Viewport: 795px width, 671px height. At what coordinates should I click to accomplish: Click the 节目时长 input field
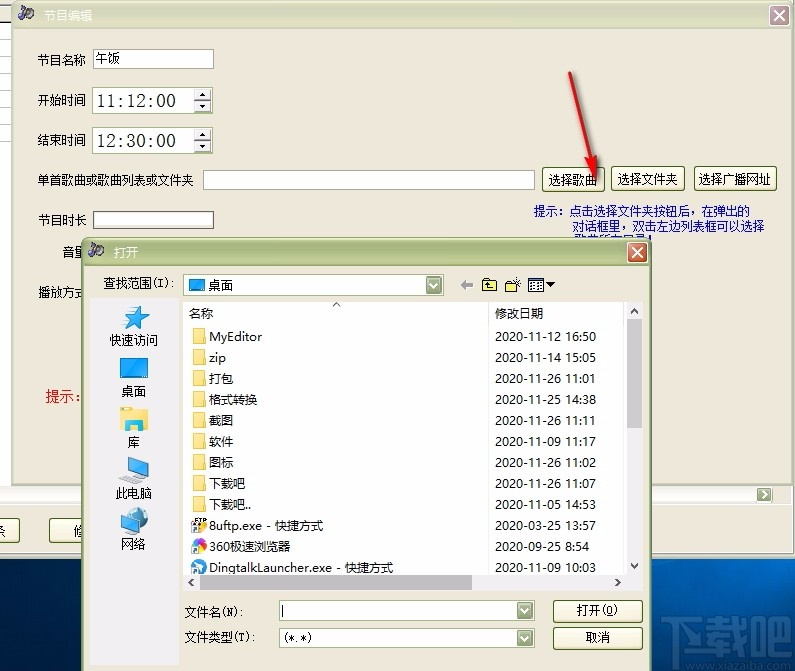tap(153, 220)
